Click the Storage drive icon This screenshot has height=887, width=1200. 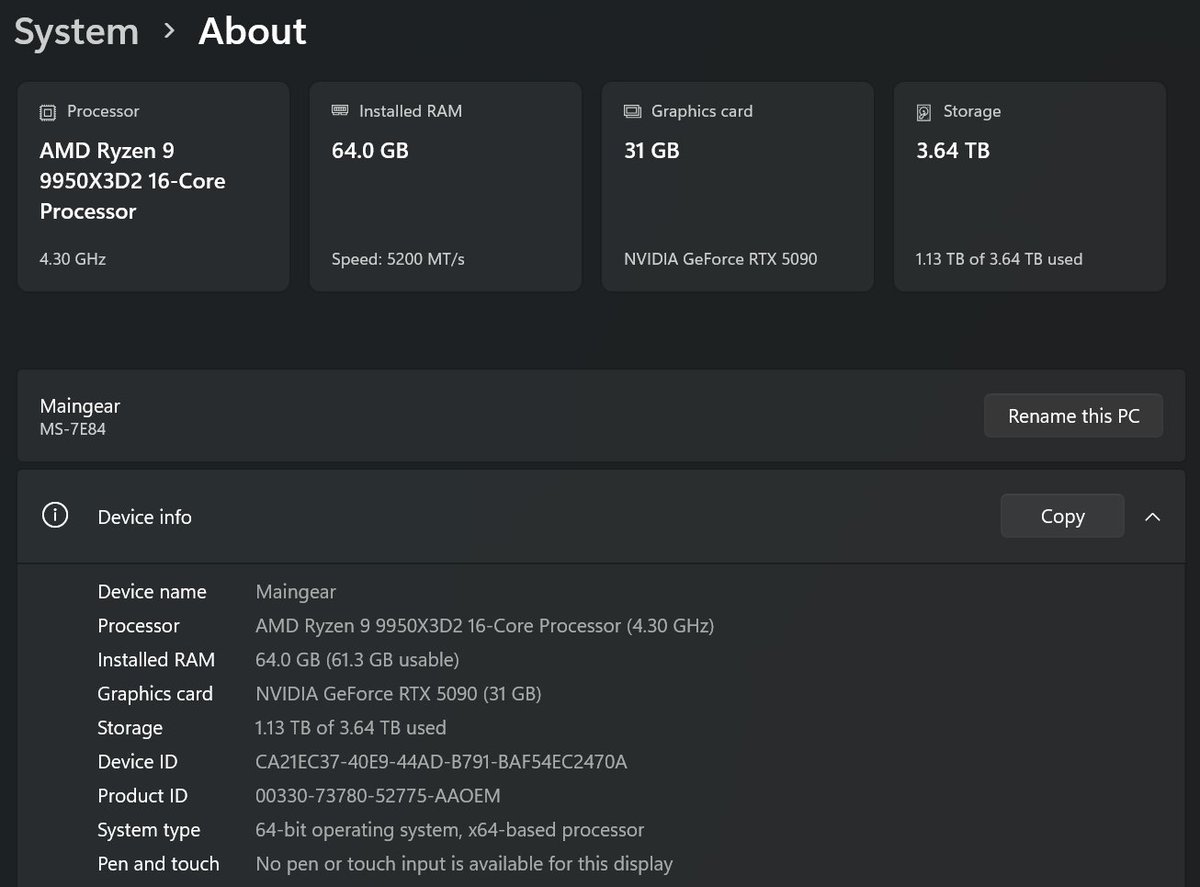point(924,112)
